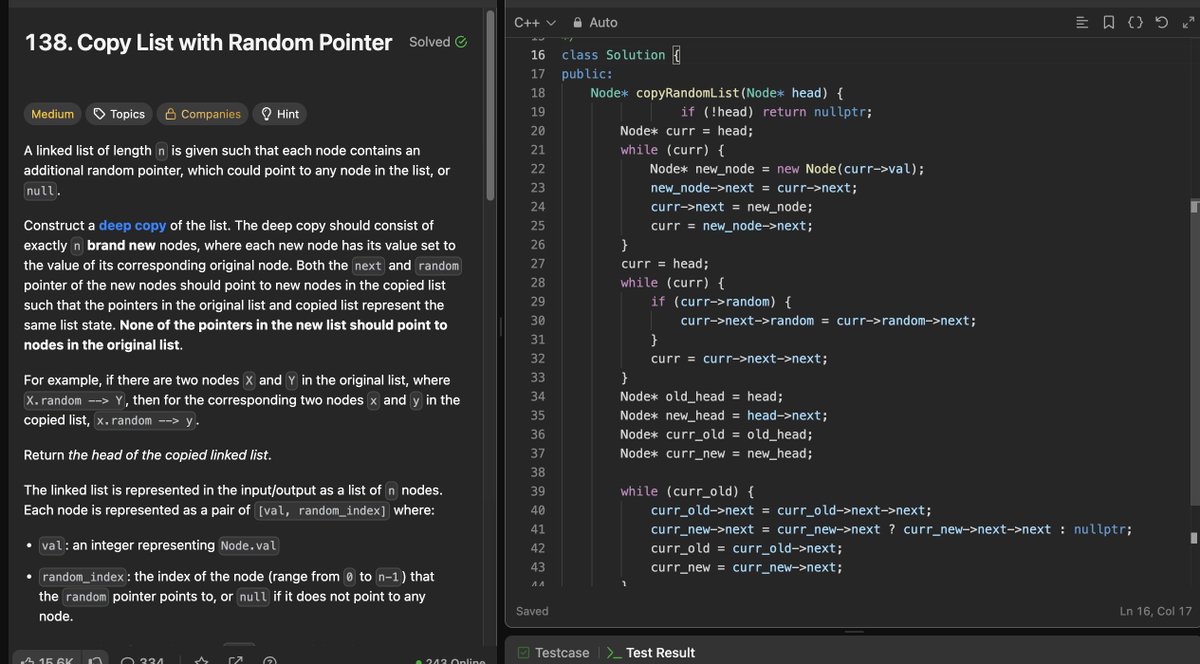Click the share icon below description
The width and height of the screenshot is (1200, 664).
[236, 660]
